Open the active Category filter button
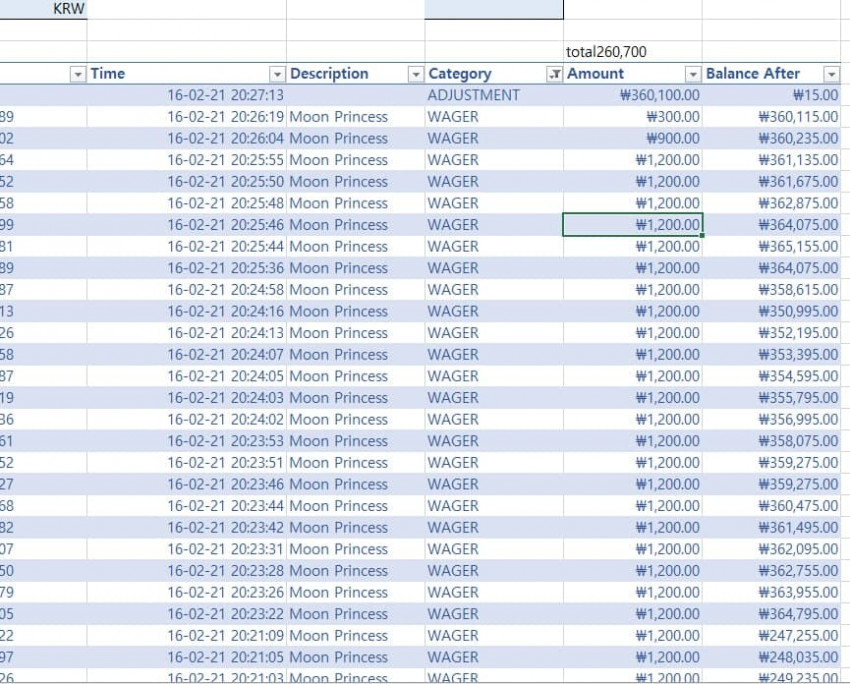 [x=555, y=74]
